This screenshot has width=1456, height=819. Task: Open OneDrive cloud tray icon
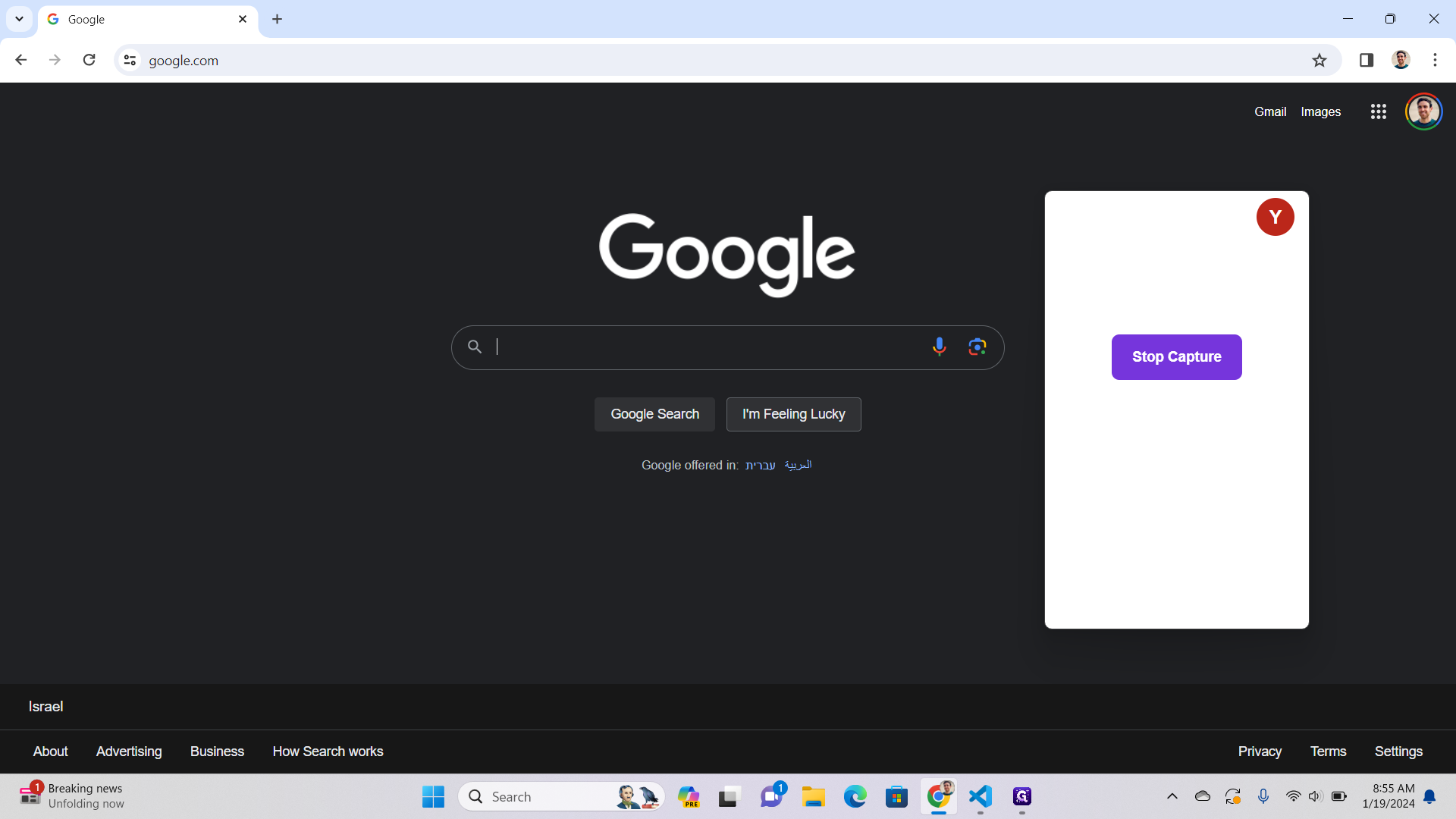(1202, 797)
